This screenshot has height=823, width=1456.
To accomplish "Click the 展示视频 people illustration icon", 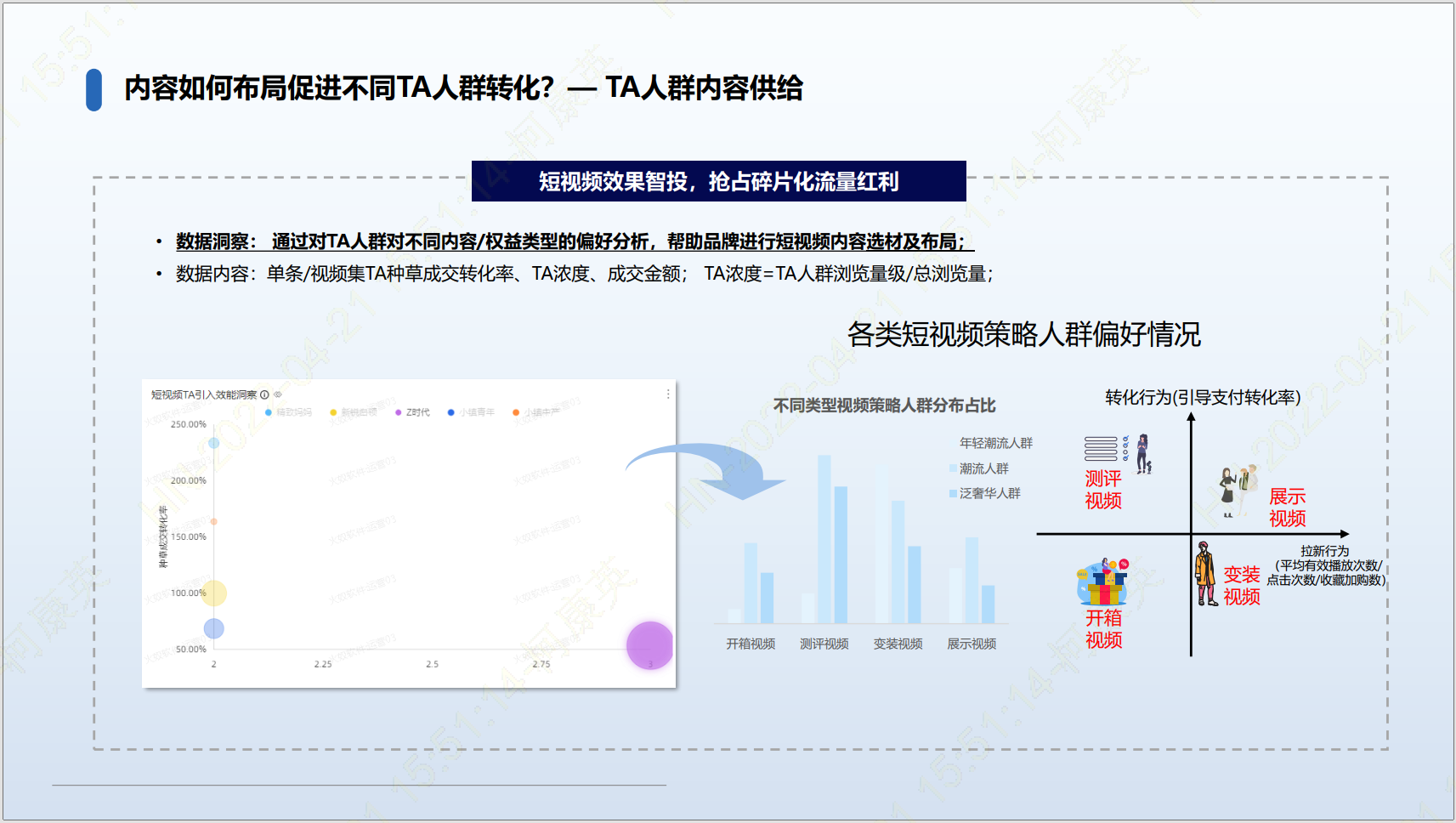I will [1238, 491].
